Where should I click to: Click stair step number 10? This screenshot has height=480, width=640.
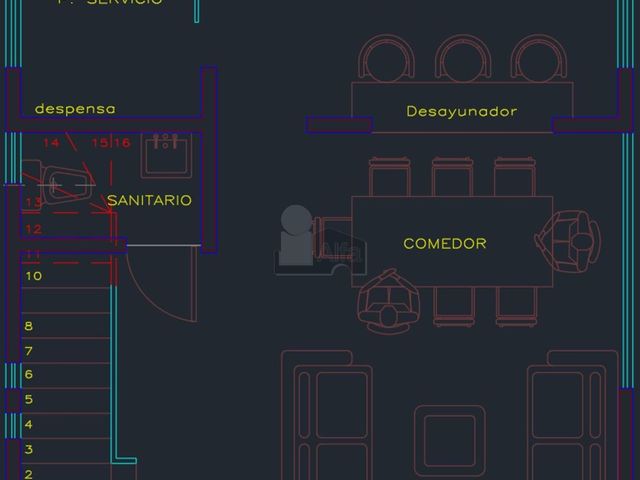pos(34,276)
